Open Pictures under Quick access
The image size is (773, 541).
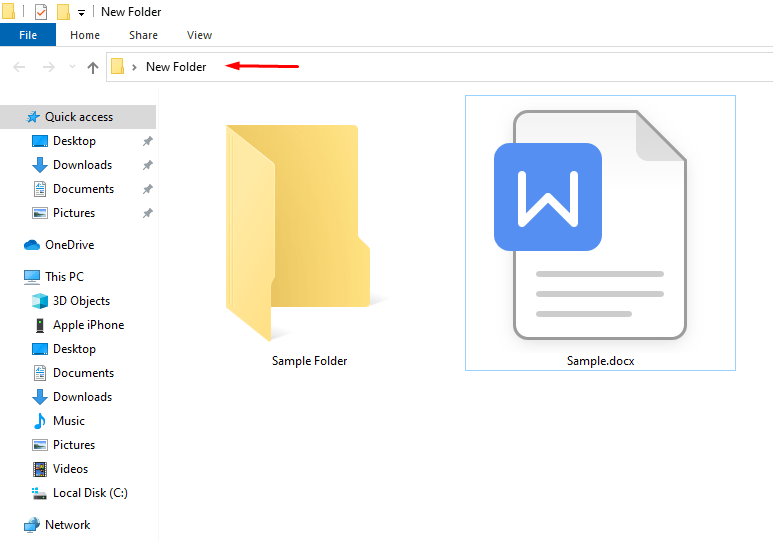click(x=74, y=213)
